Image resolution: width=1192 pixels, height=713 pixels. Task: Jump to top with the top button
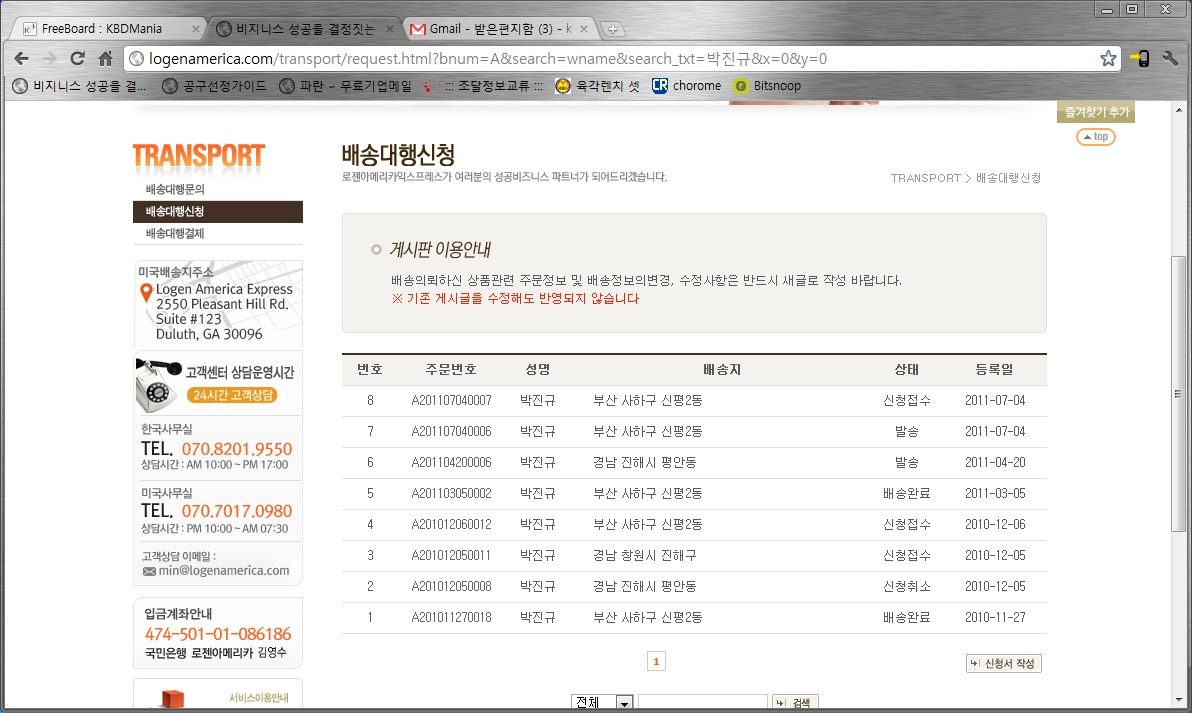(x=1095, y=137)
